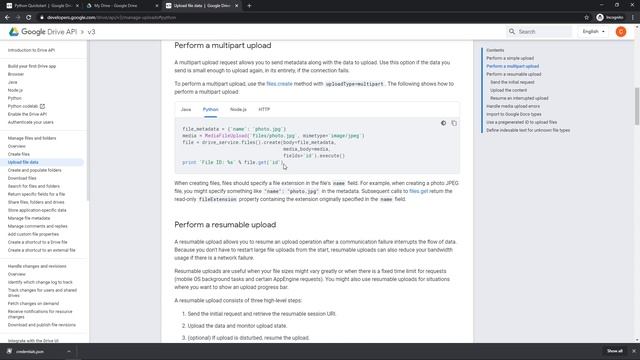The height and width of the screenshot is (360, 640).
Task: Jump to Perform a resumable upload in contents
Action: click(x=513, y=74)
